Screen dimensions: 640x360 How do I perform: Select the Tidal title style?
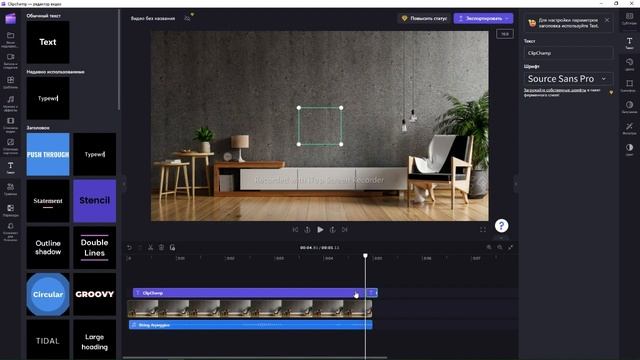[x=48, y=340]
